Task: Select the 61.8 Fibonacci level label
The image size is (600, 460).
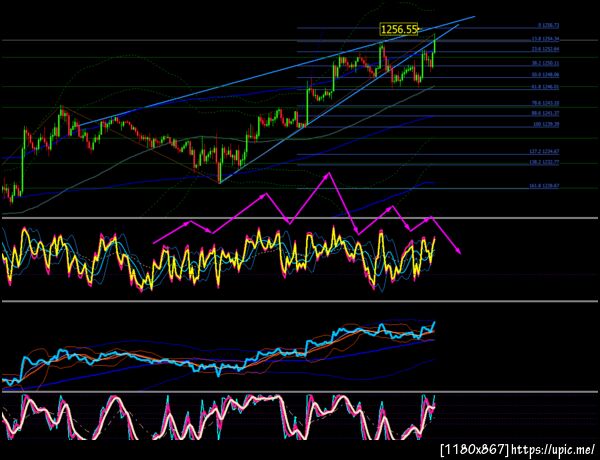Action: click(x=546, y=87)
